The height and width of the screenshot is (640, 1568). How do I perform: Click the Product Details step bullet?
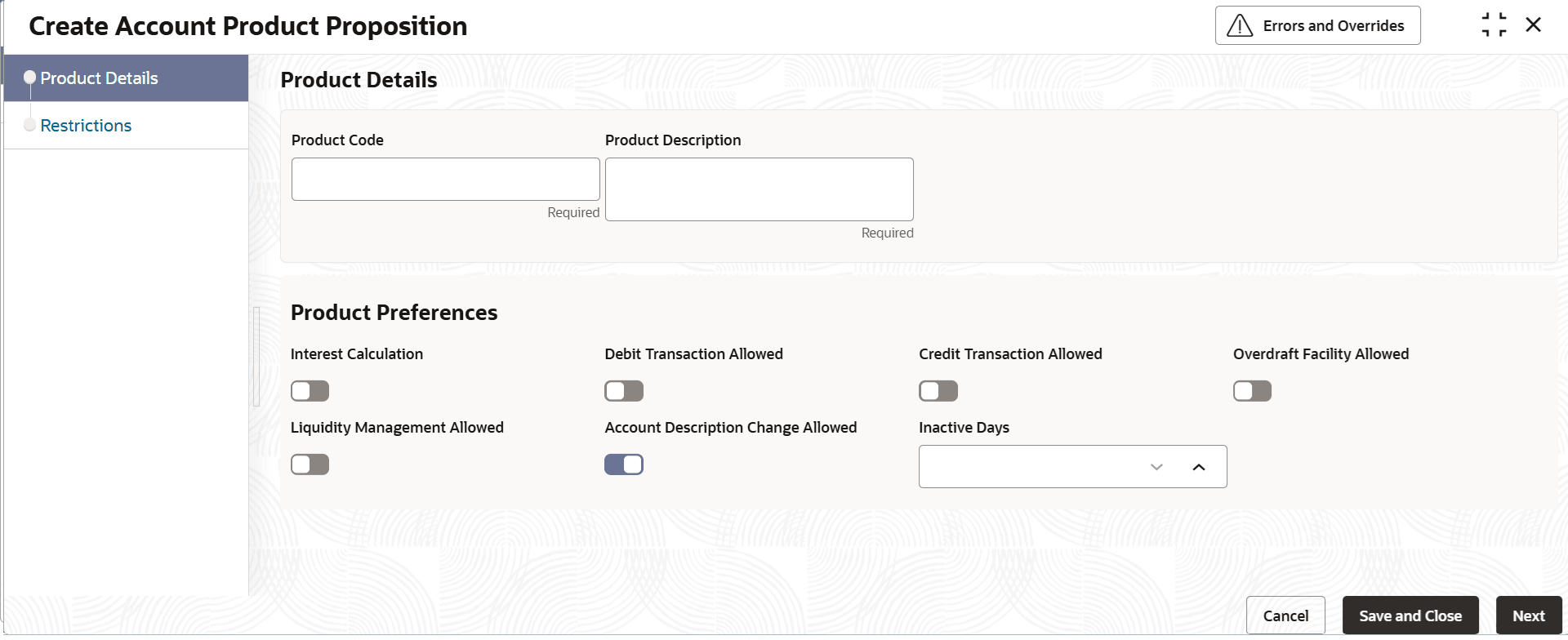[x=30, y=78]
